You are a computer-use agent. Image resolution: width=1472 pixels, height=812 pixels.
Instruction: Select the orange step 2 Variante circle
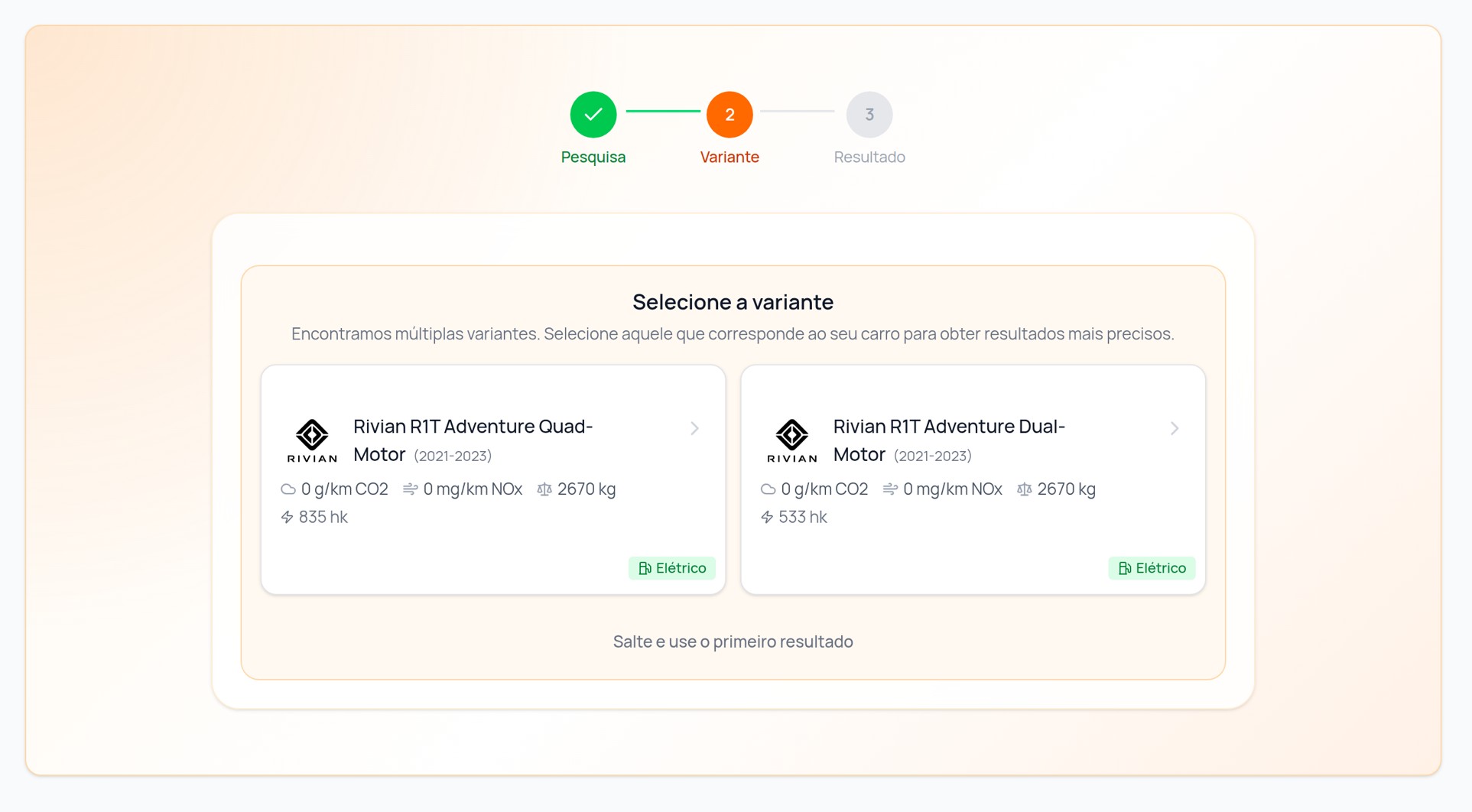[x=730, y=115]
